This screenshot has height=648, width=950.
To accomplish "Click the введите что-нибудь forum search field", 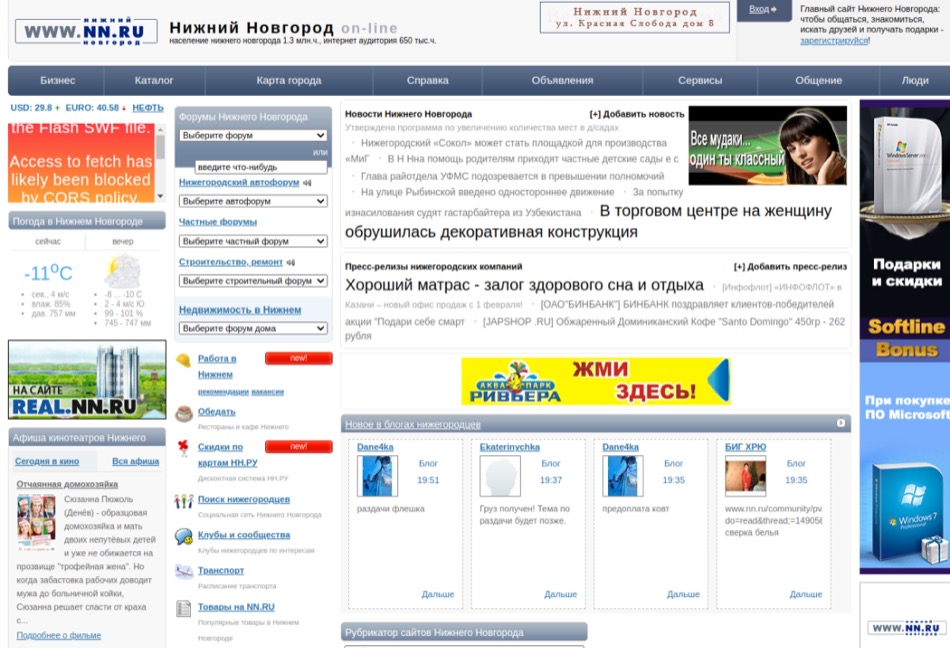I will click(x=261, y=167).
